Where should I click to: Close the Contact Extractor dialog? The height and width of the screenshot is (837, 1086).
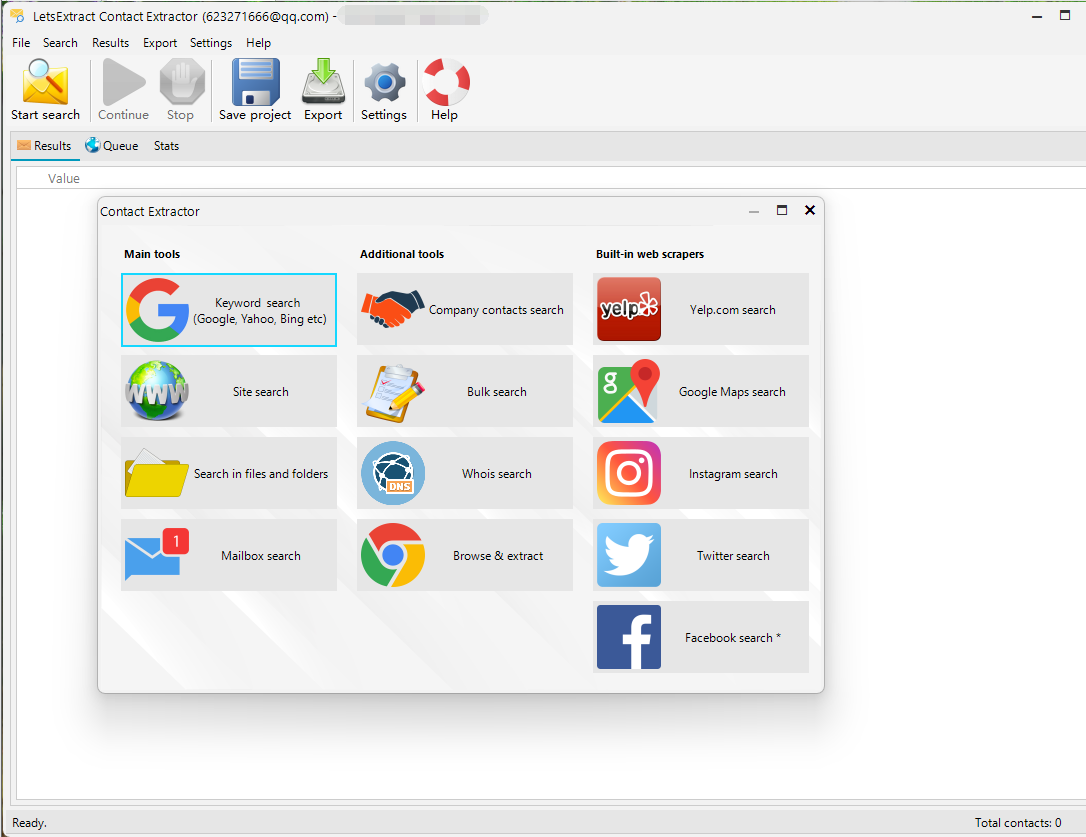[x=810, y=211]
